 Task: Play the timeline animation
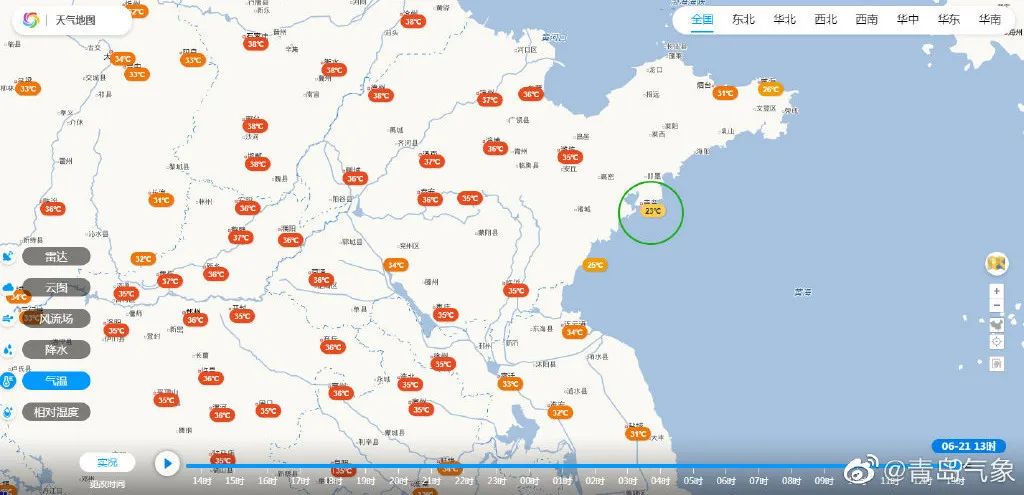pos(167,464)
